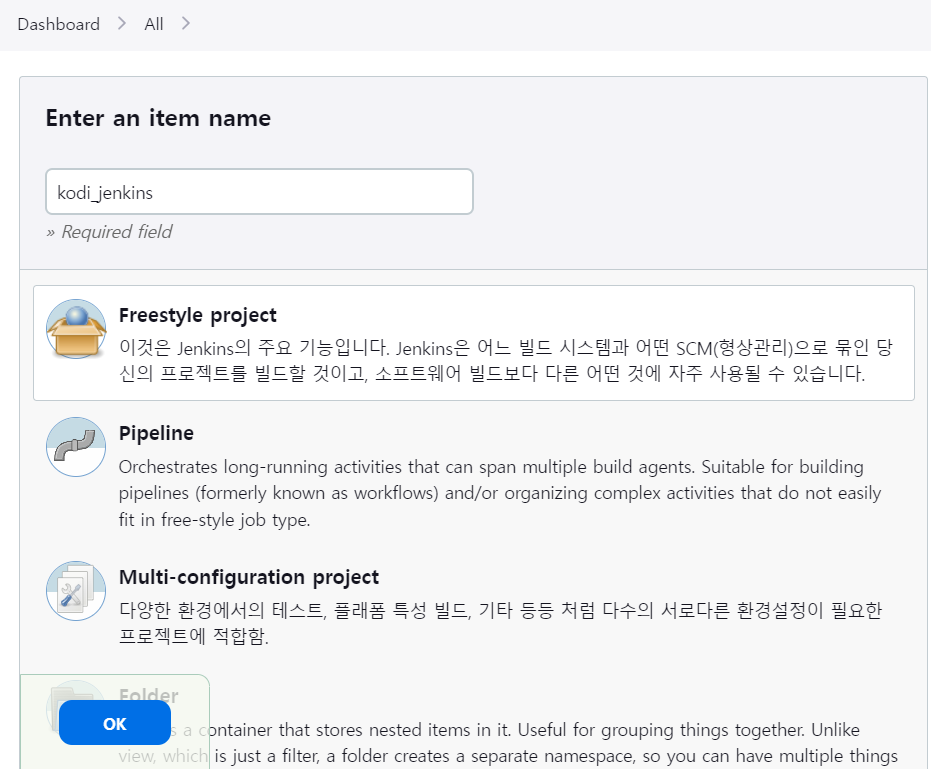This screenshot has width=931, height=769.
Task: Confirm with the blue OK button
Action: pos(115,723)
